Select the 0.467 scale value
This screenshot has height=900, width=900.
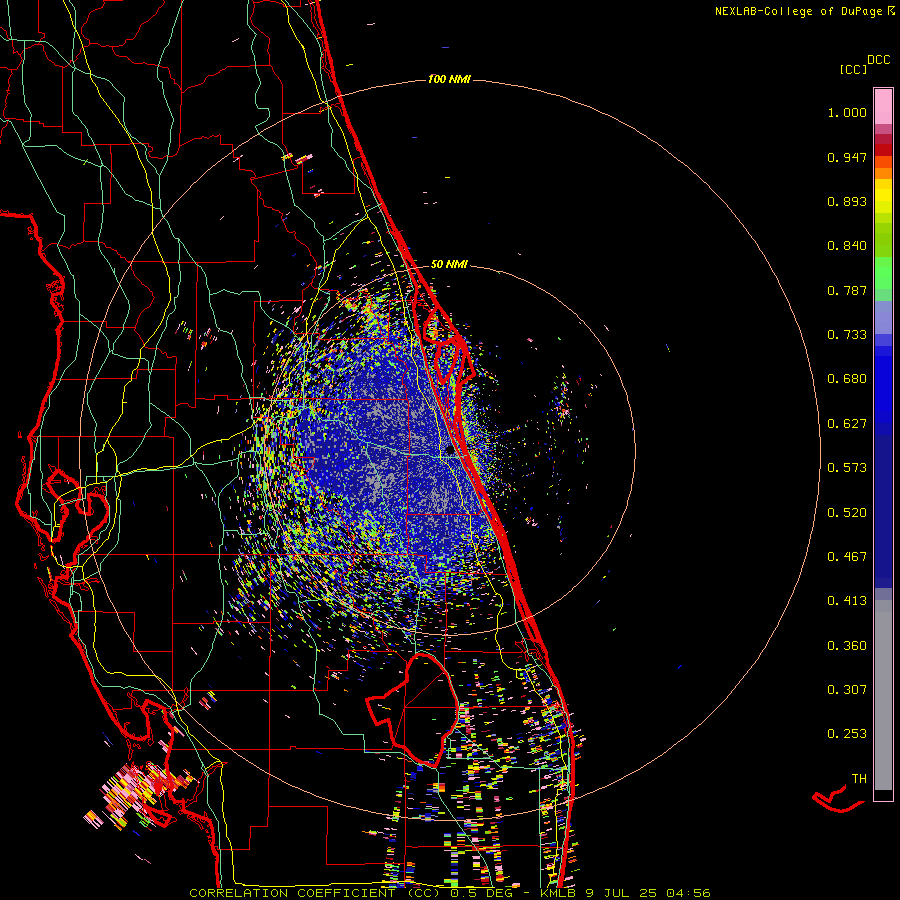pyautogui.click(x=847, y=557)
